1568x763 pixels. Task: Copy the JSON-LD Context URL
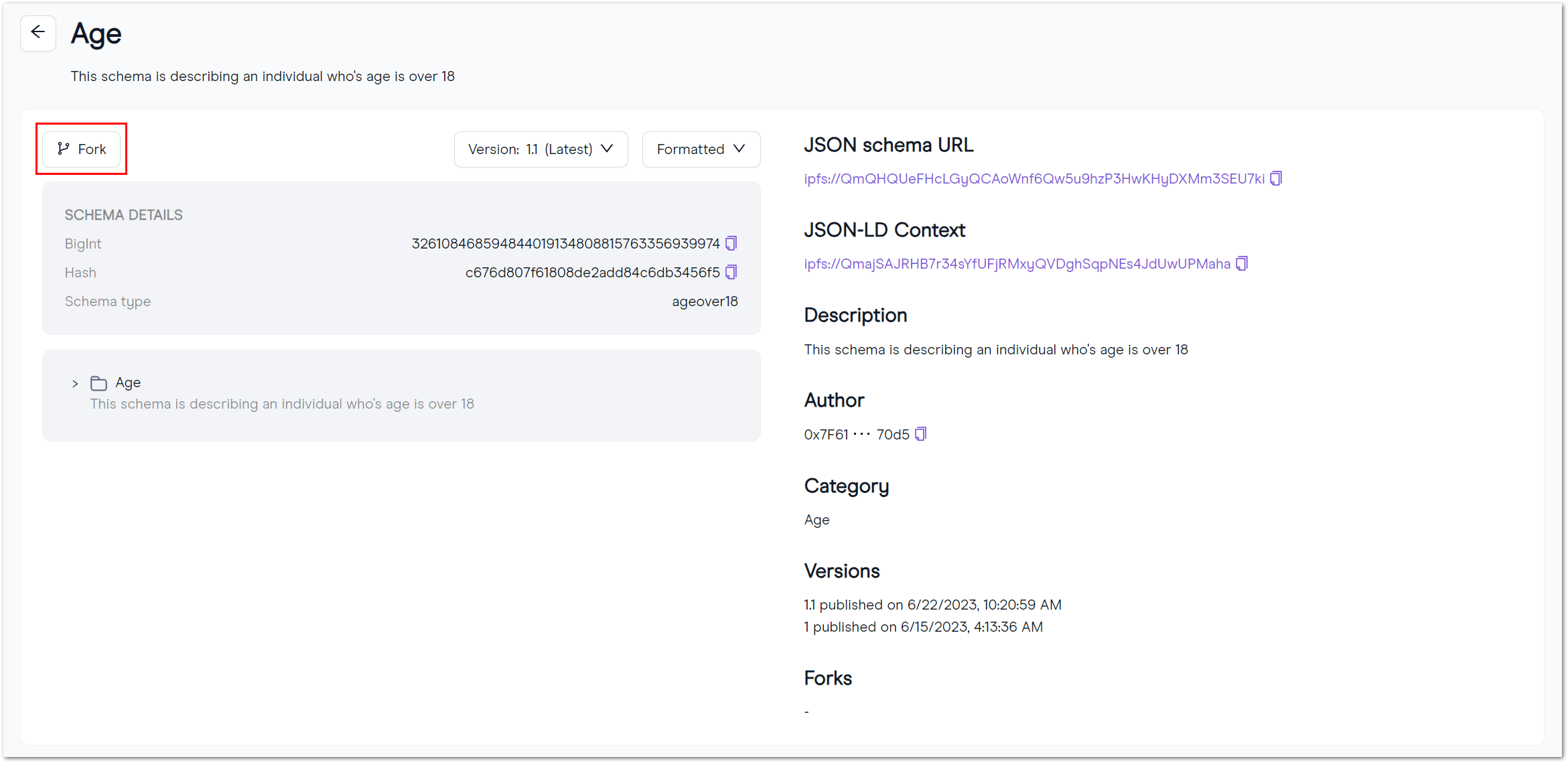pyautogui.click(x=1242, y=263)
